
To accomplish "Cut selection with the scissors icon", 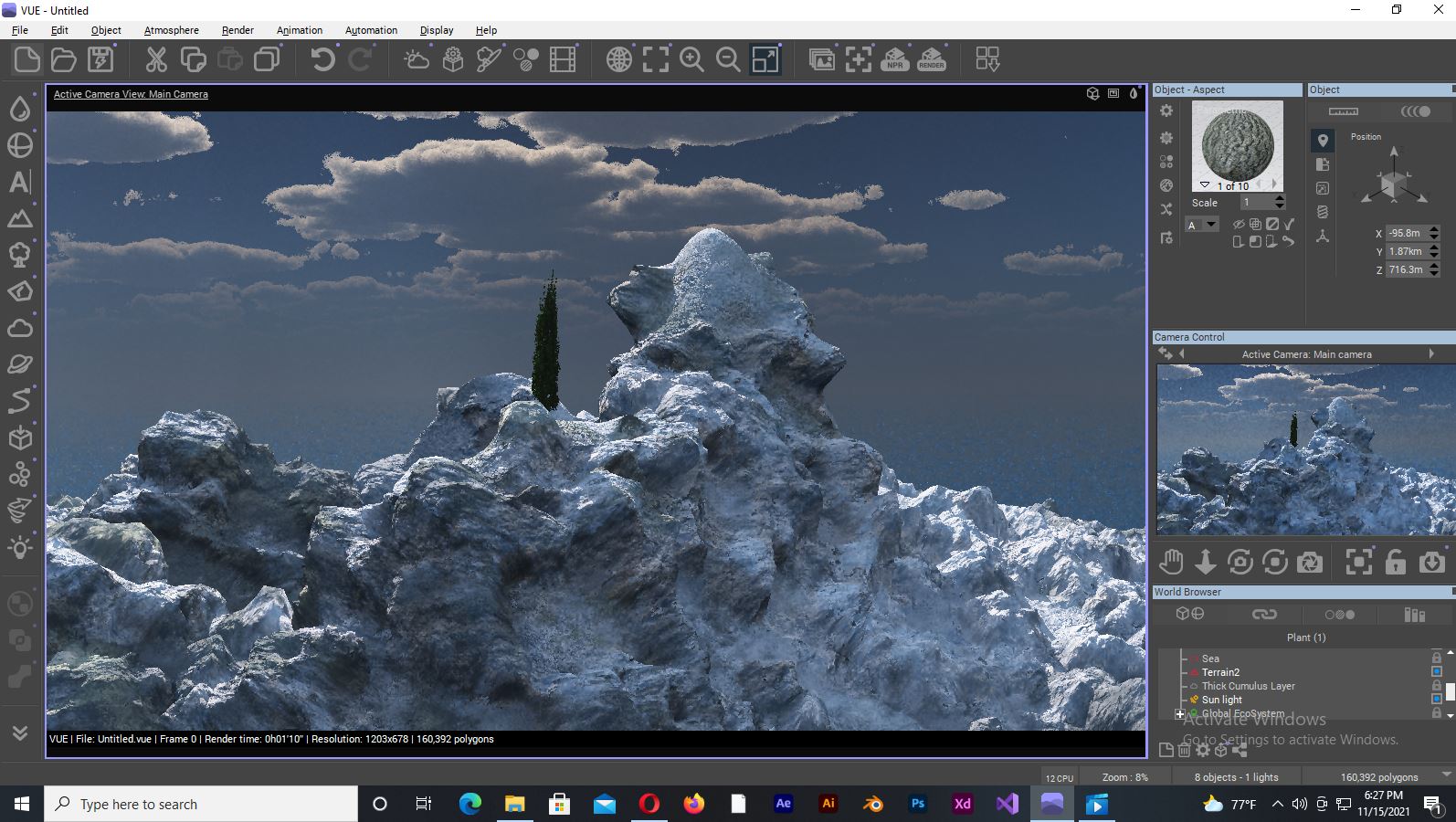I will pyautogui.click(x=156, y=60).
